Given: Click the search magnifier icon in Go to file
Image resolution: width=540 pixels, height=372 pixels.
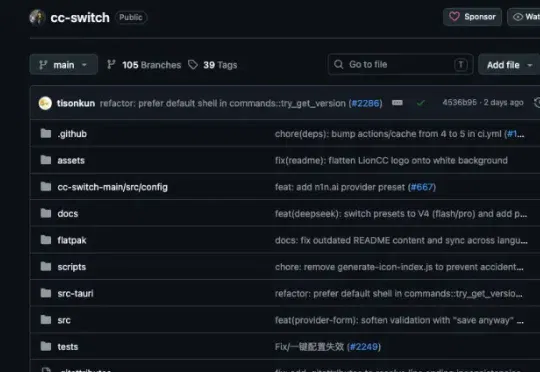Looking at the screenshot, I should pyautogui.click(x=339, y=64).
